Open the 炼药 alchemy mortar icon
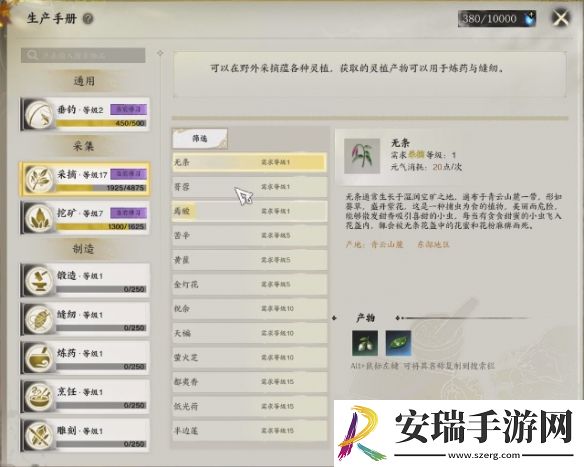This screenshot has height=467, width=584. (39, 358)
